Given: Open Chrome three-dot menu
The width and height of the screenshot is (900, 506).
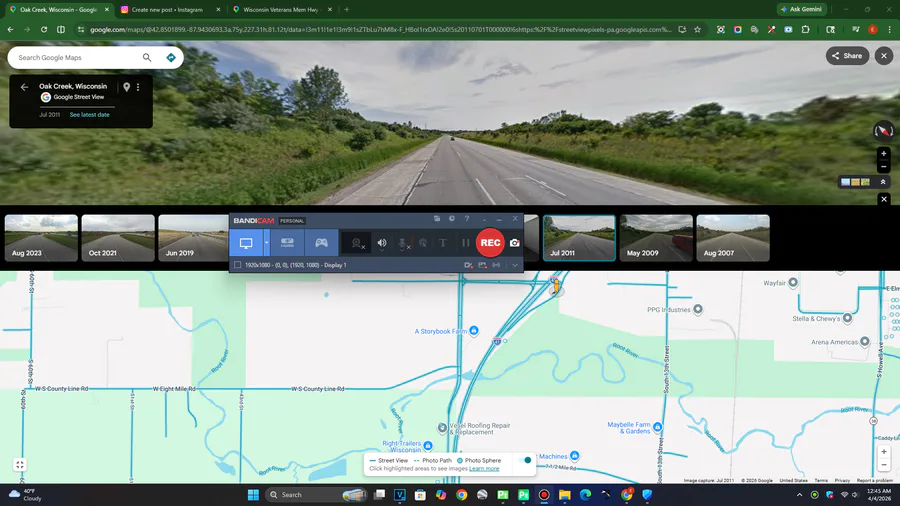Looking at the screenshot, I should point(889,29).
